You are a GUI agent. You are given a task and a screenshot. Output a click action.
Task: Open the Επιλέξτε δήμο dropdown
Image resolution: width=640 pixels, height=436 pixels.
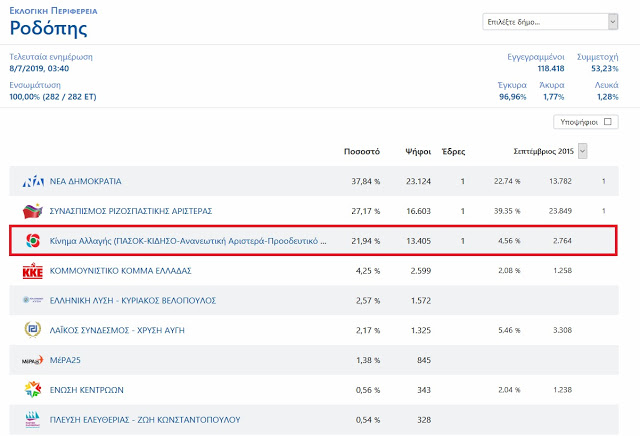(x=550, y=22)
